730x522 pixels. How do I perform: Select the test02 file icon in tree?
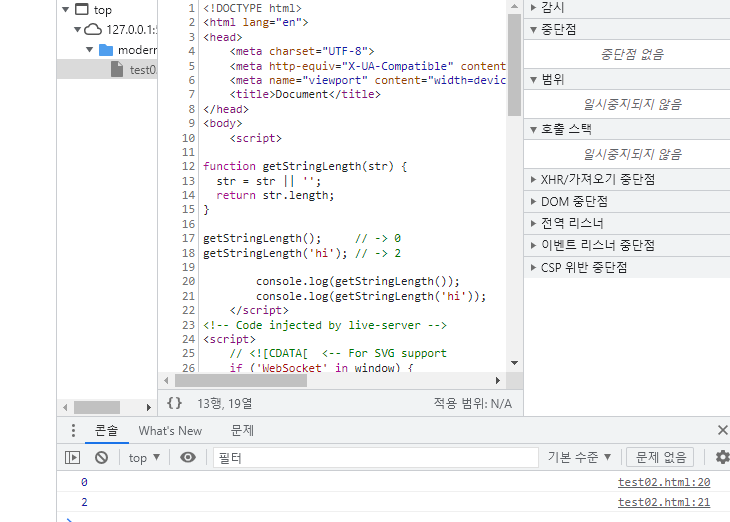click(117, 69)
